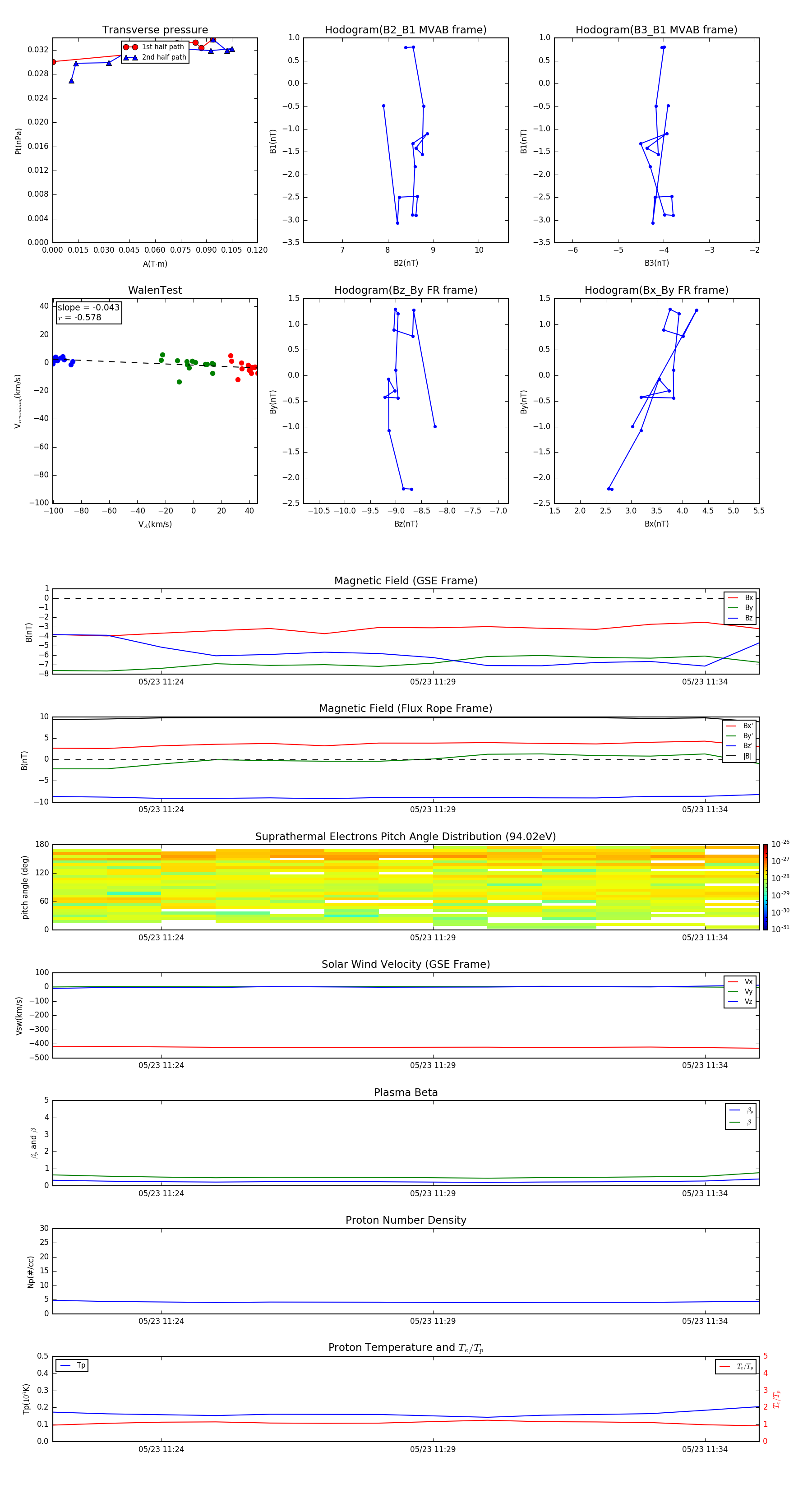Select the Vx legend entry
812x1489 pixels.
741,981
